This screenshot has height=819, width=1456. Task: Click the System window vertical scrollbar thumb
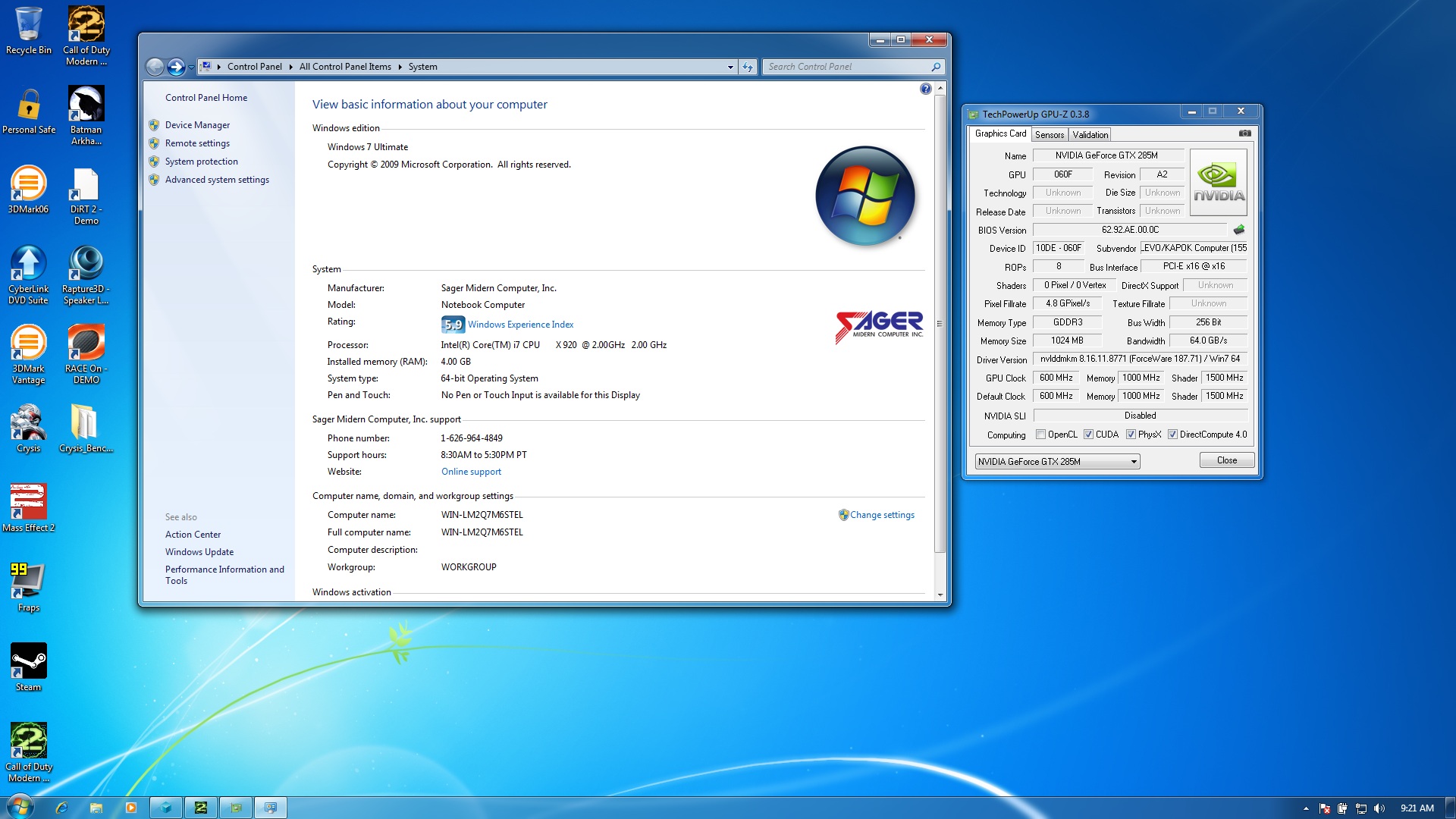940,324
